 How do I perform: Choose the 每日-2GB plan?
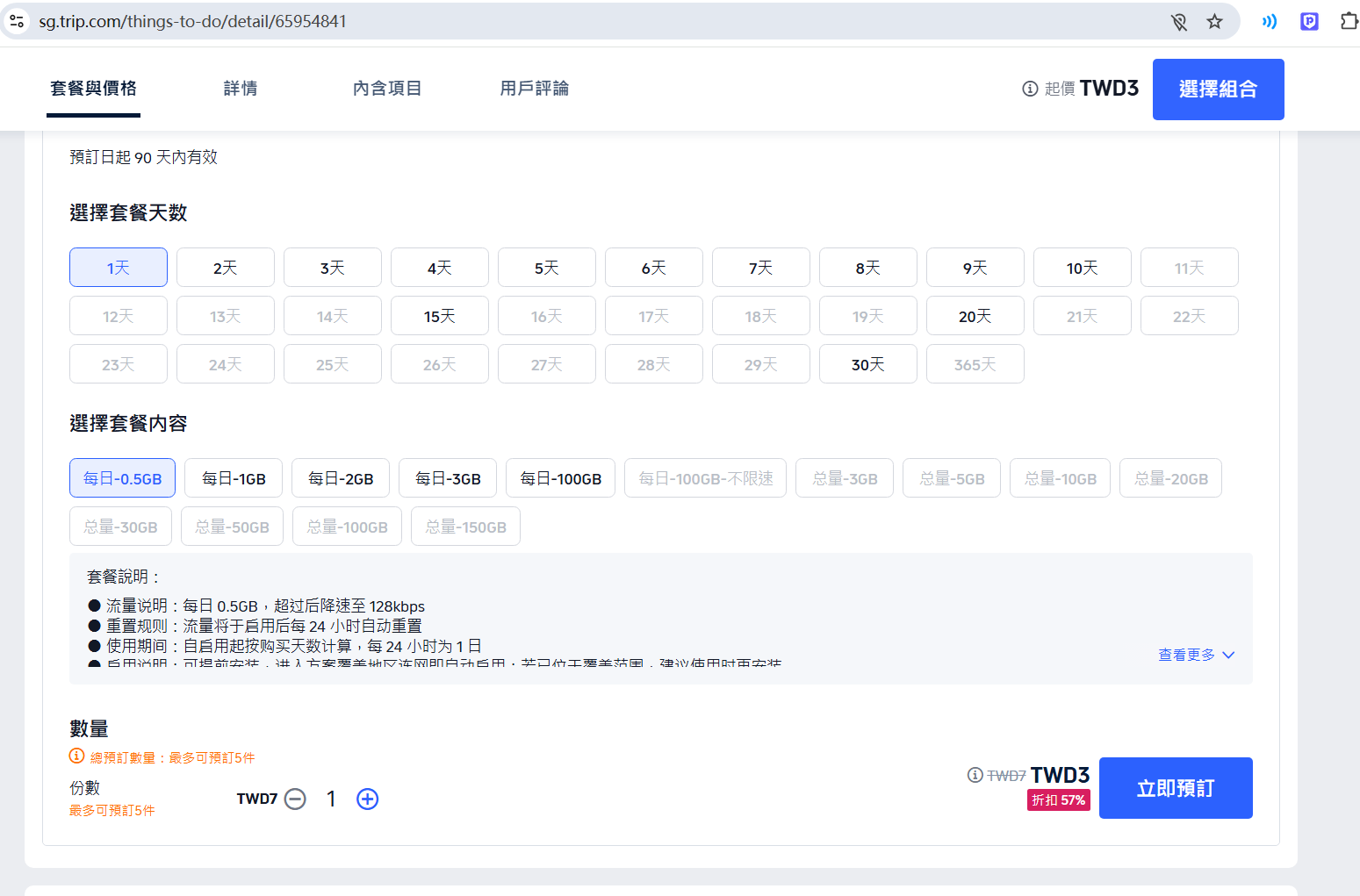341,478
